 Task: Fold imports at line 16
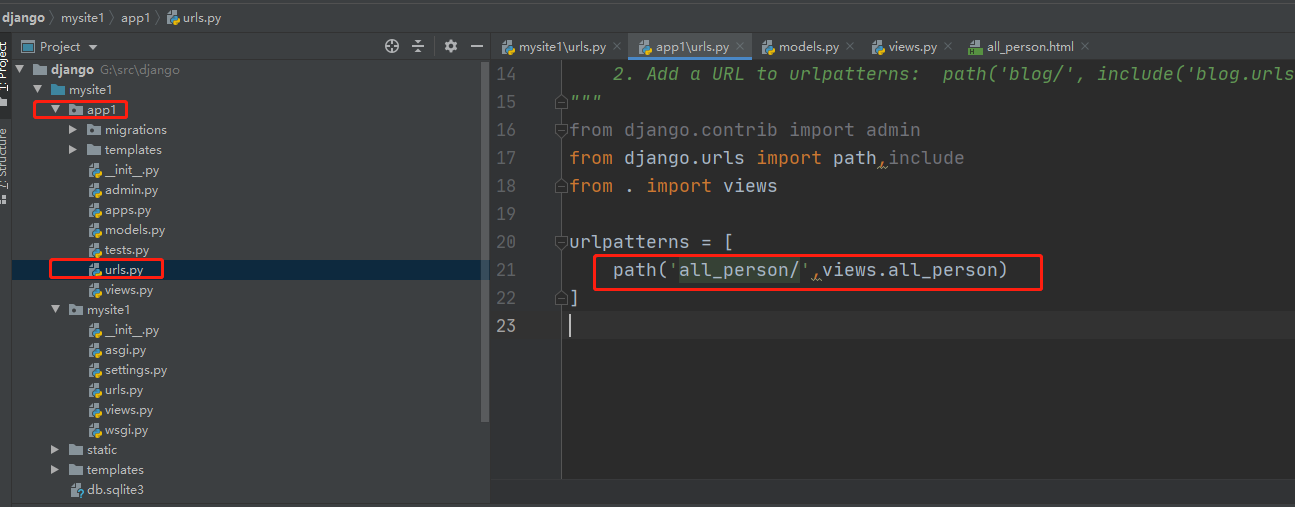(x=561, y=130)
